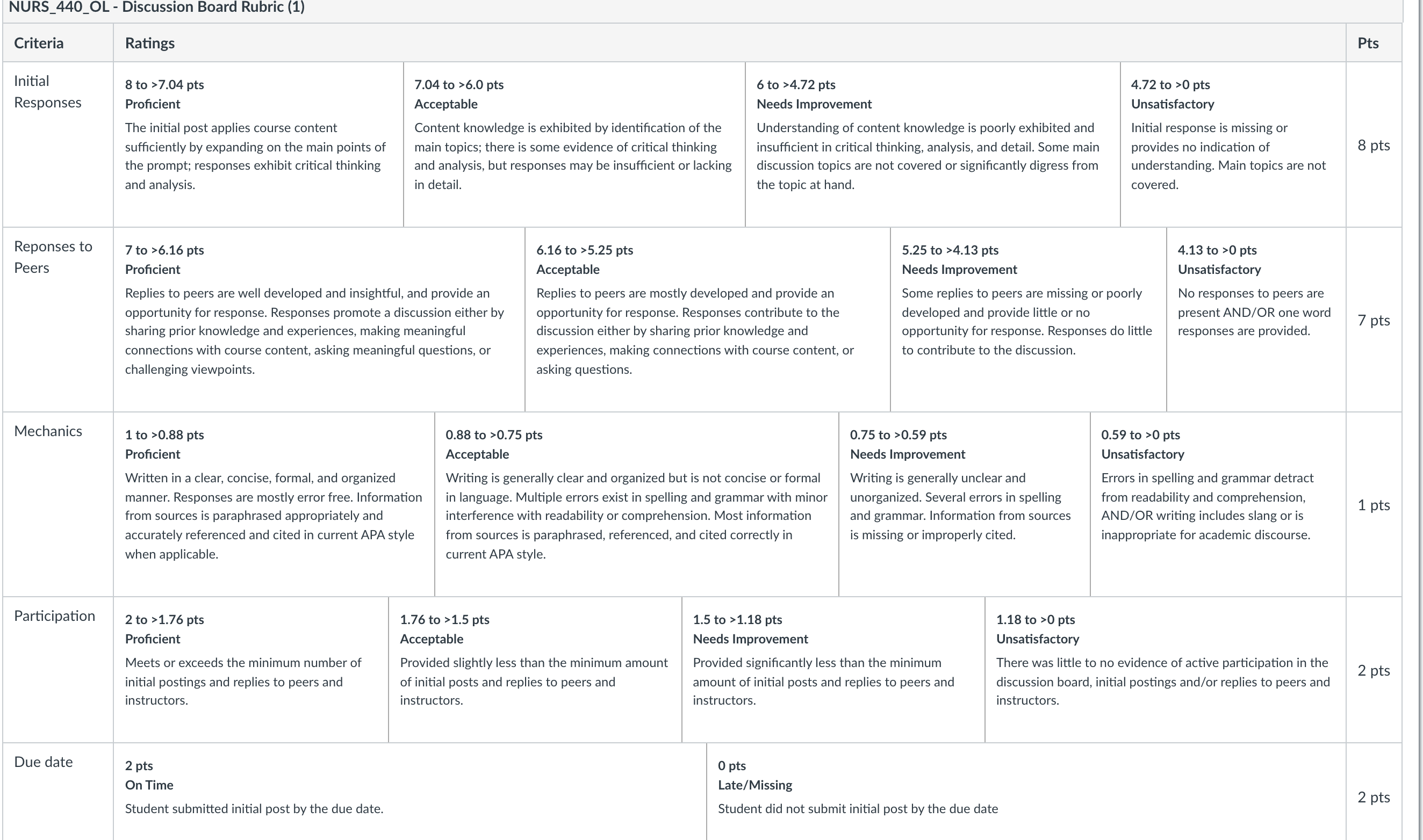This screenshot has width=1423, height=840.
Task: Select Acceptable rating for Initial Responses
Action: (574, 144)
